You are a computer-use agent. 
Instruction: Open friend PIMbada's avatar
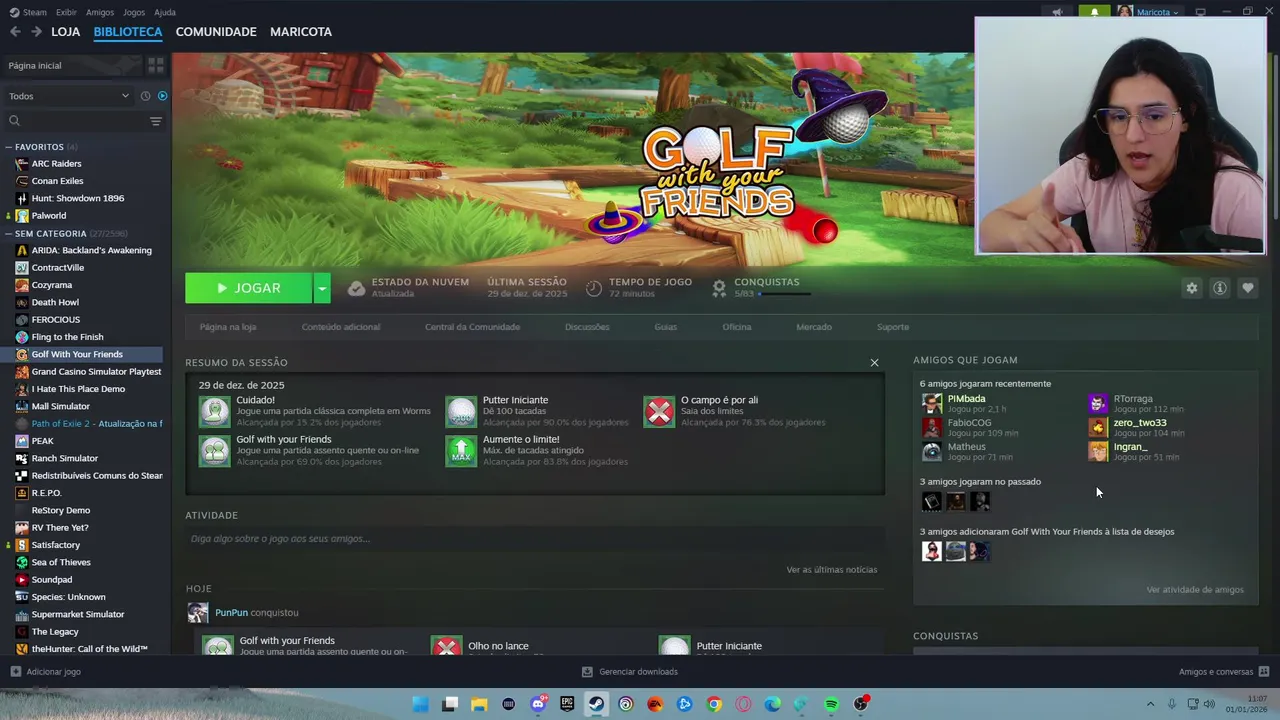click(931, 404)
